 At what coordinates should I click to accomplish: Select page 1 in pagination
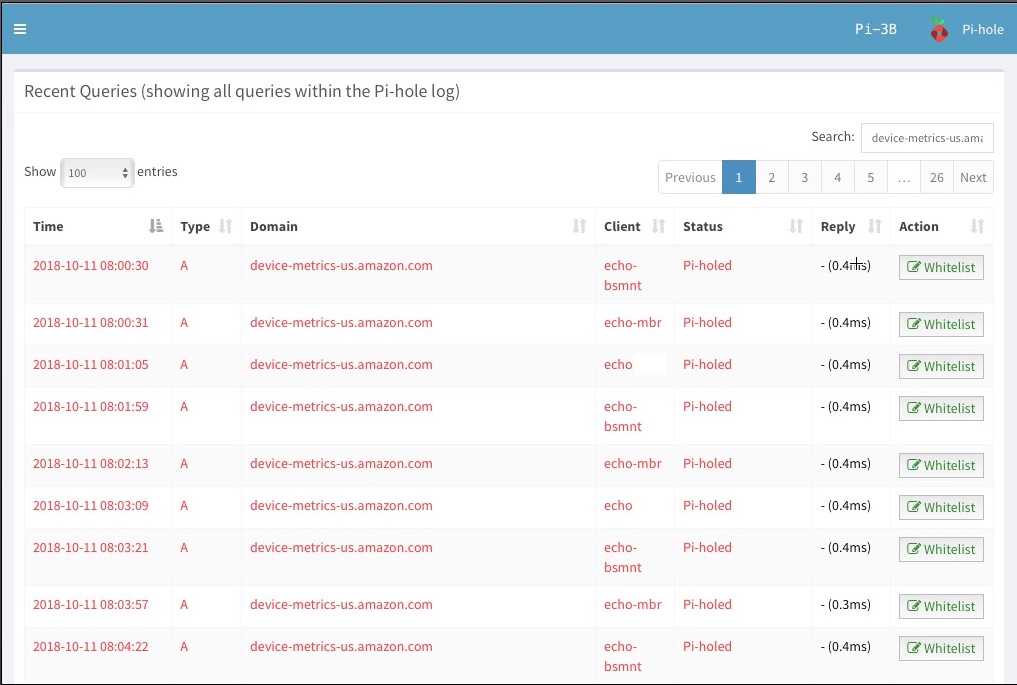739,177
